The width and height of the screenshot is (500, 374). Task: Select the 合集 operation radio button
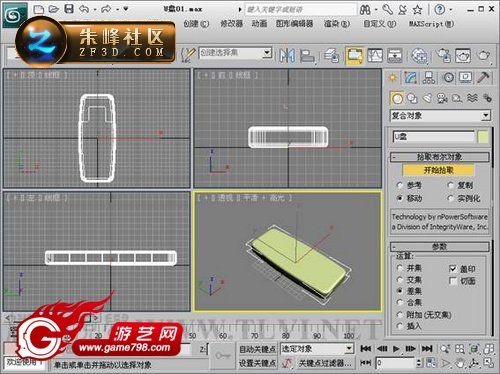click(400, 302)
